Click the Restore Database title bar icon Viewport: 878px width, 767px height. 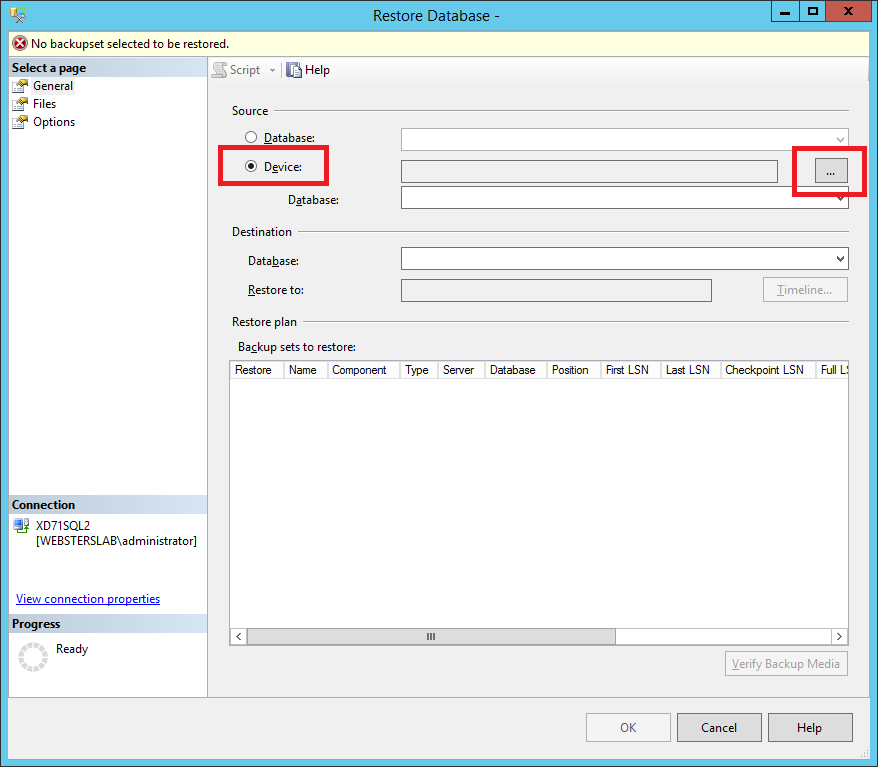(x=18, y=15)
